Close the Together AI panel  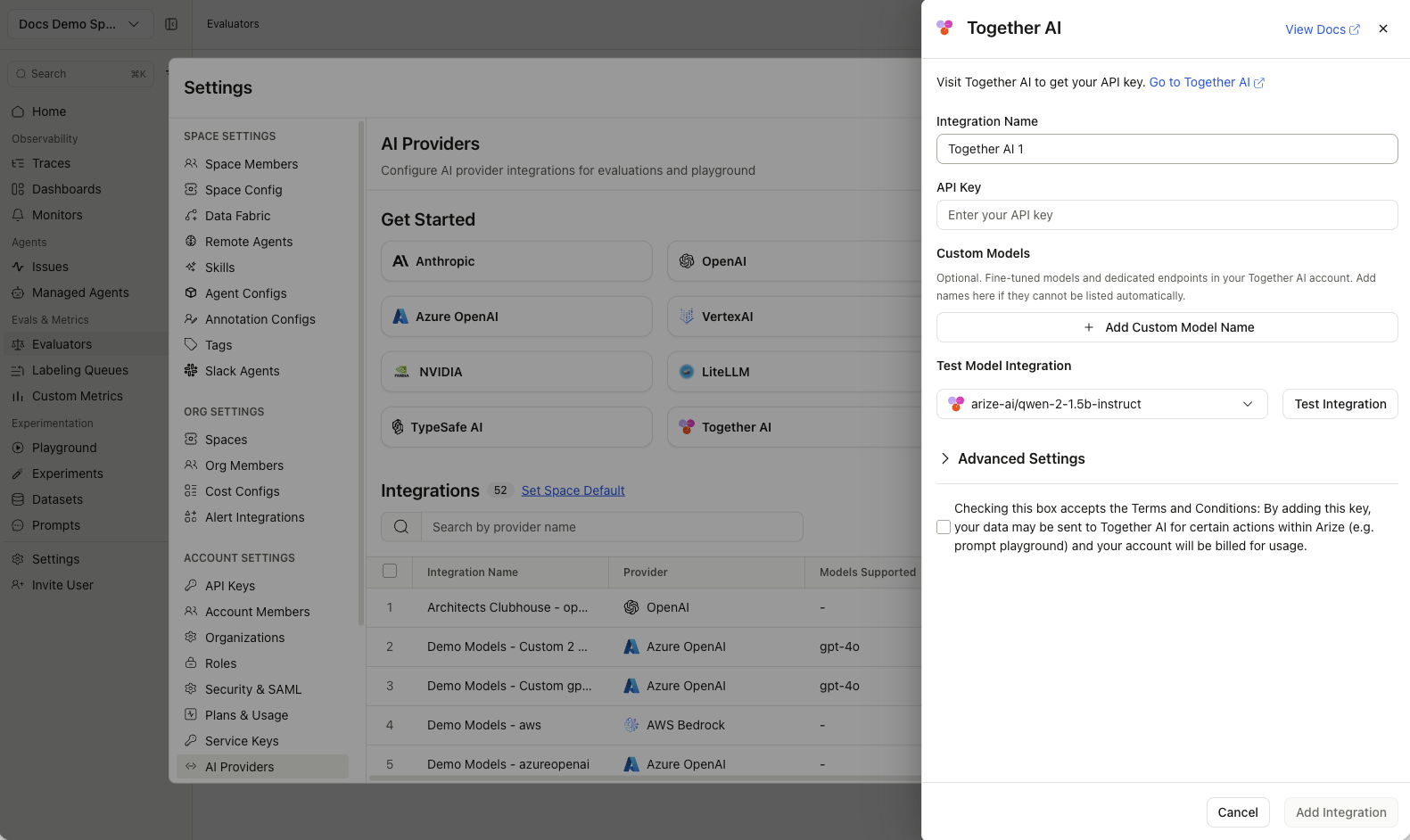(x=1383, y=29)
